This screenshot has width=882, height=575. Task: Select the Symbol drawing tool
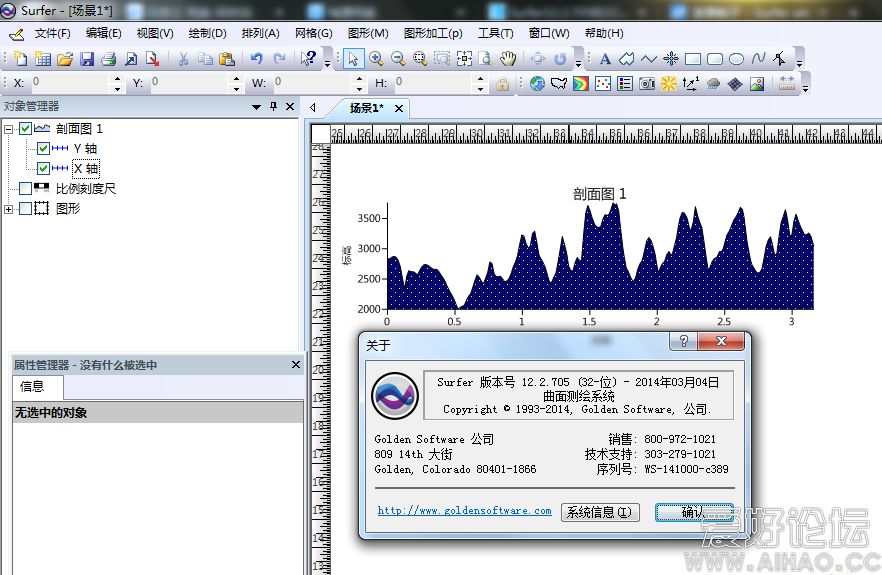click(670, 59)
